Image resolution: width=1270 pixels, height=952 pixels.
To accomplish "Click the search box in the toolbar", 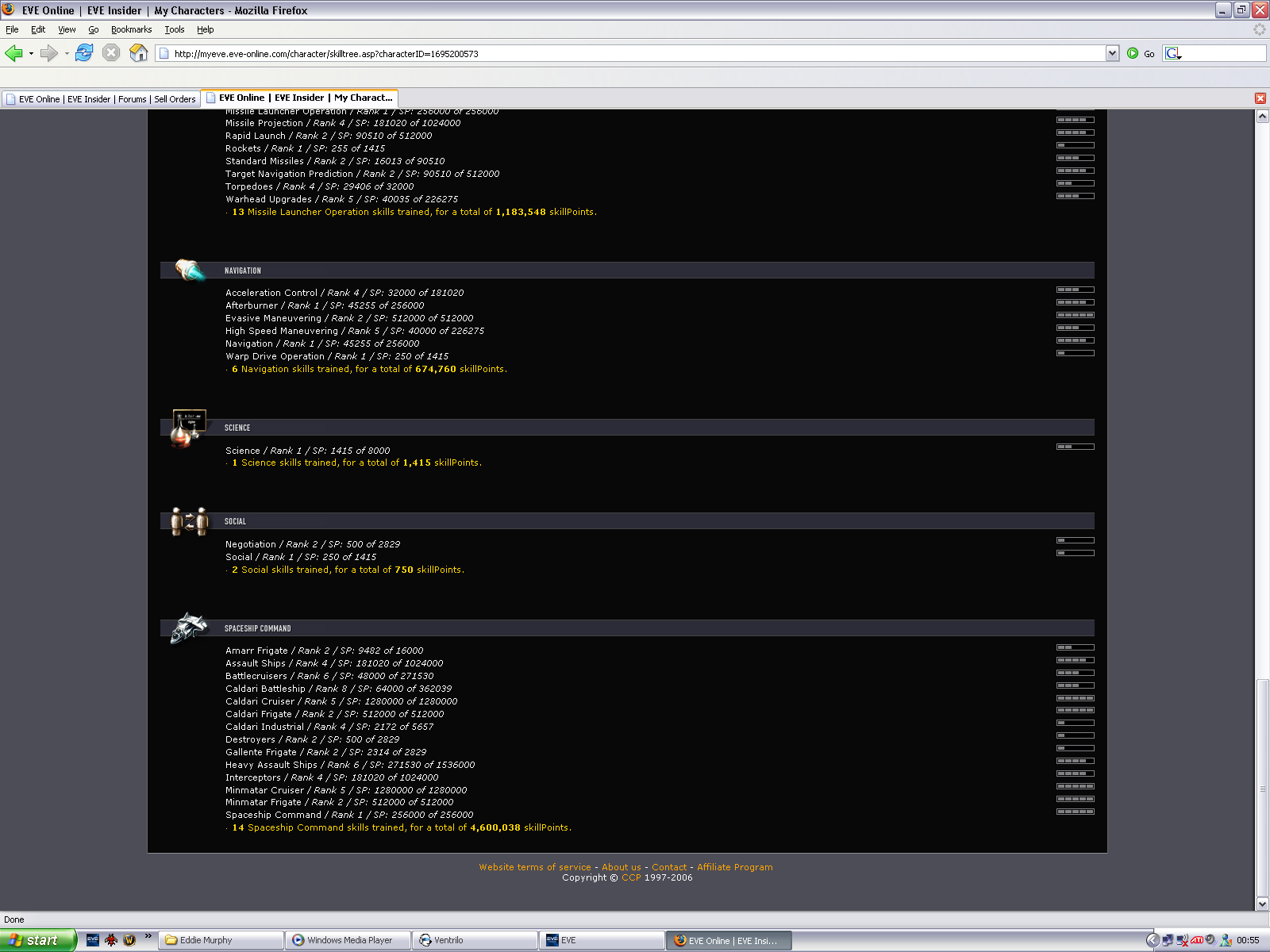I will pyautogui.click(x=1224, y=53).
